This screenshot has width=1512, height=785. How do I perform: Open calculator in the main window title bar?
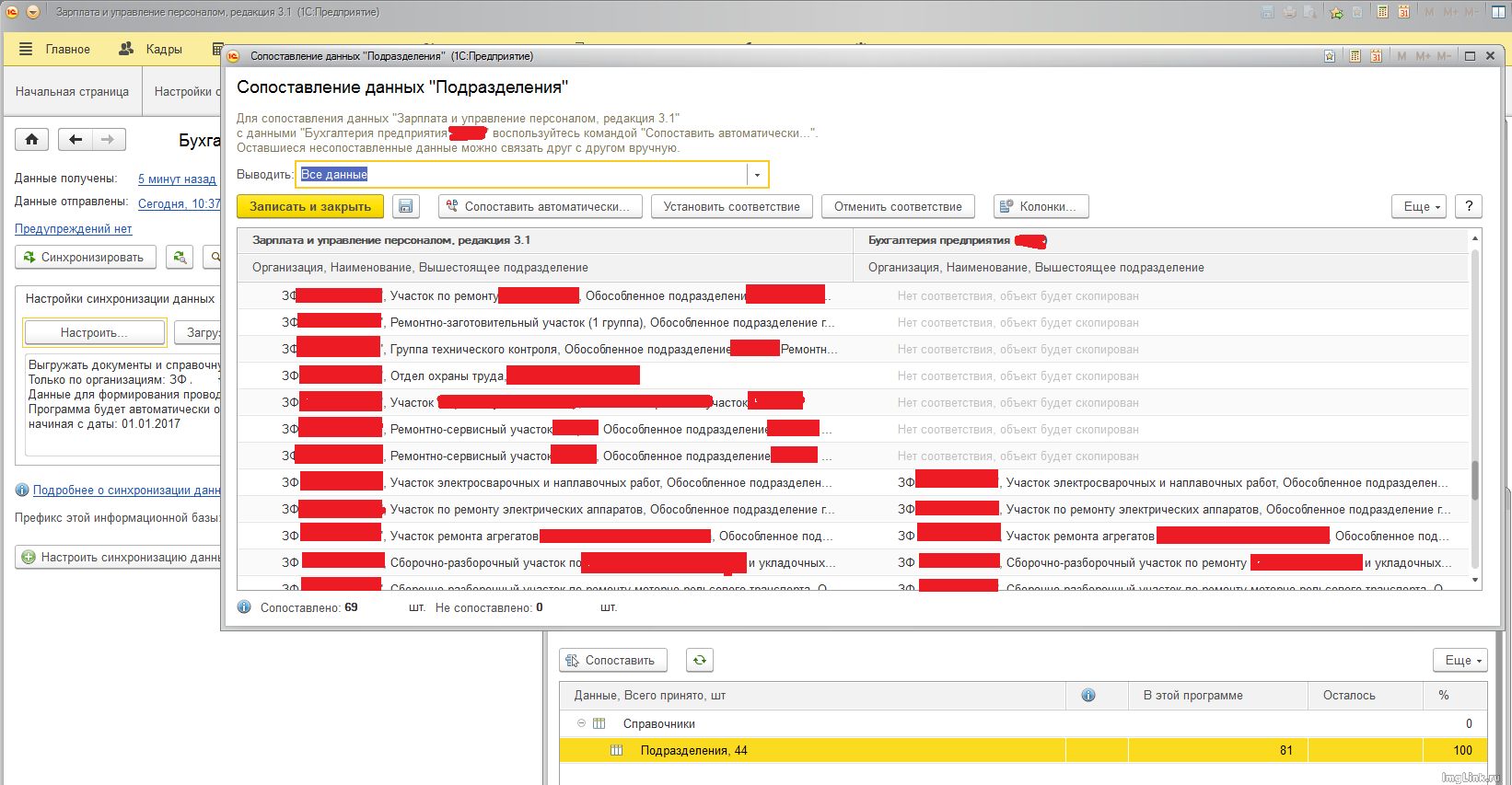pos(1382,12)
